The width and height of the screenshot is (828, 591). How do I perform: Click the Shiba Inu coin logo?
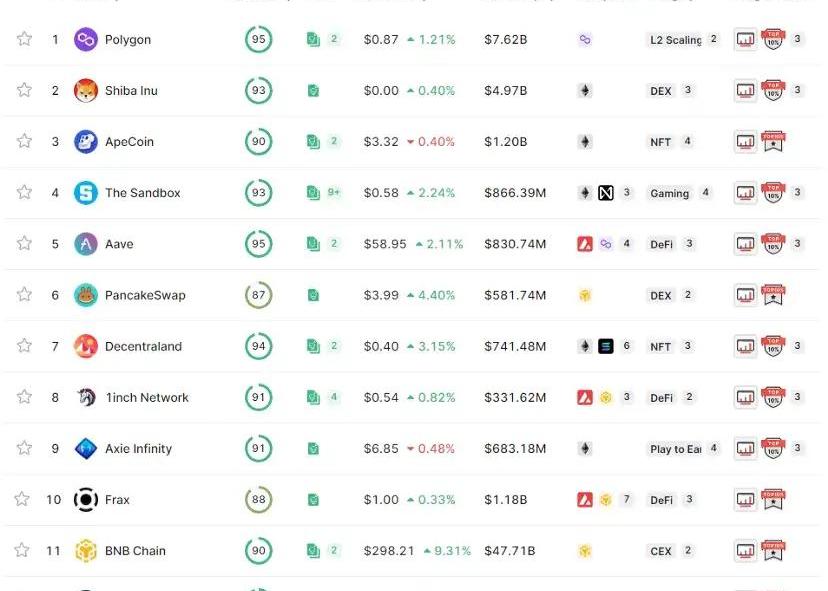pyautogui.click(x=86, y=91)
